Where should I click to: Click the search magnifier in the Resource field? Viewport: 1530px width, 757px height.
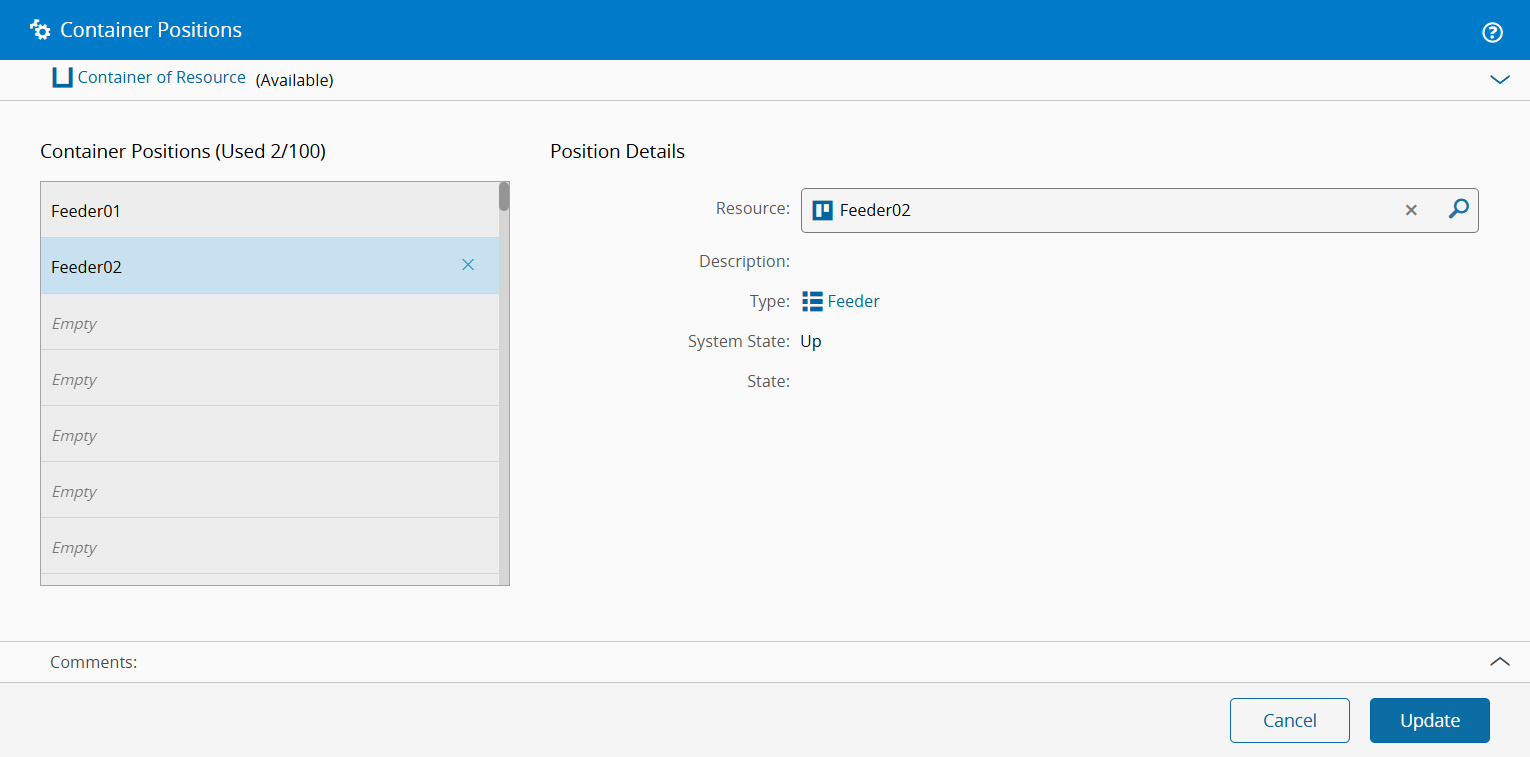[1459, 209]
